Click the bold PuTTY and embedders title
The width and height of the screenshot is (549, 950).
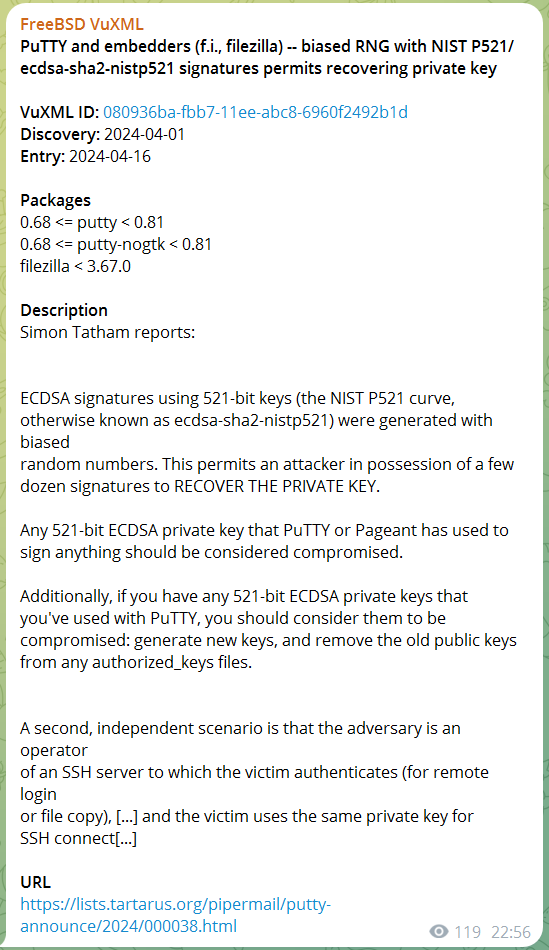coord(267,57)
